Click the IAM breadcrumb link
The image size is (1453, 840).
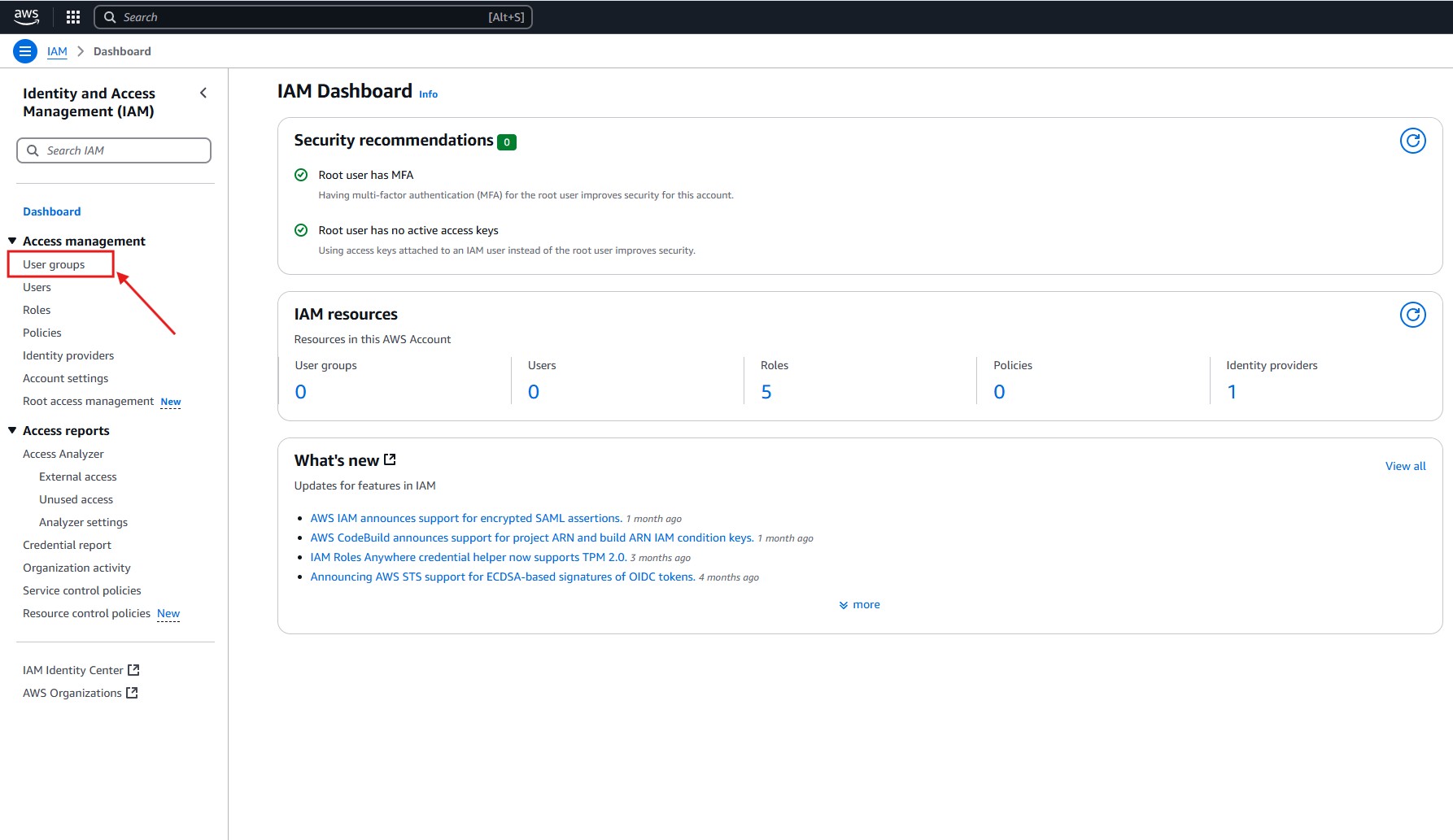tap(57, 51)
